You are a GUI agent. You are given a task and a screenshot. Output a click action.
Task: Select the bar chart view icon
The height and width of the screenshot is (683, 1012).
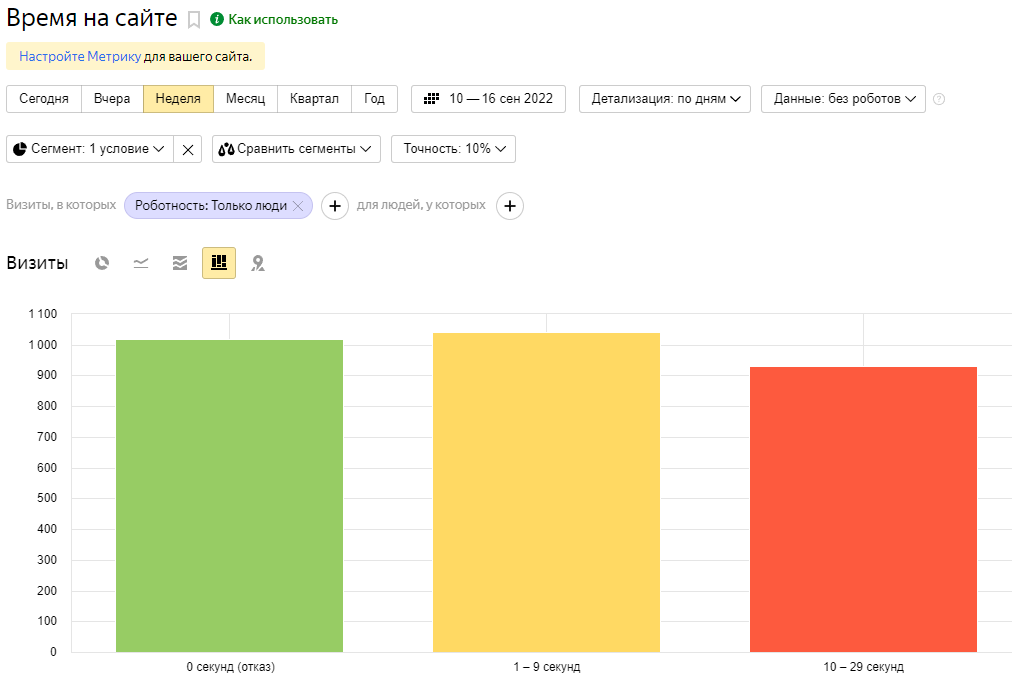pyautogui.click(x=219, y=263)
